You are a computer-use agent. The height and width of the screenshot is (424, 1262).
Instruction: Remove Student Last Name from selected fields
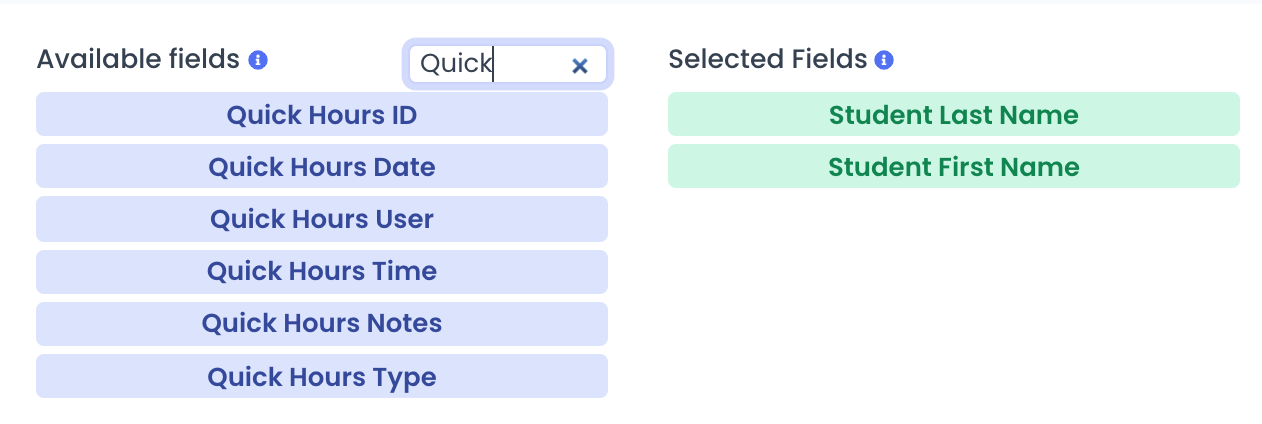(954, 114)
